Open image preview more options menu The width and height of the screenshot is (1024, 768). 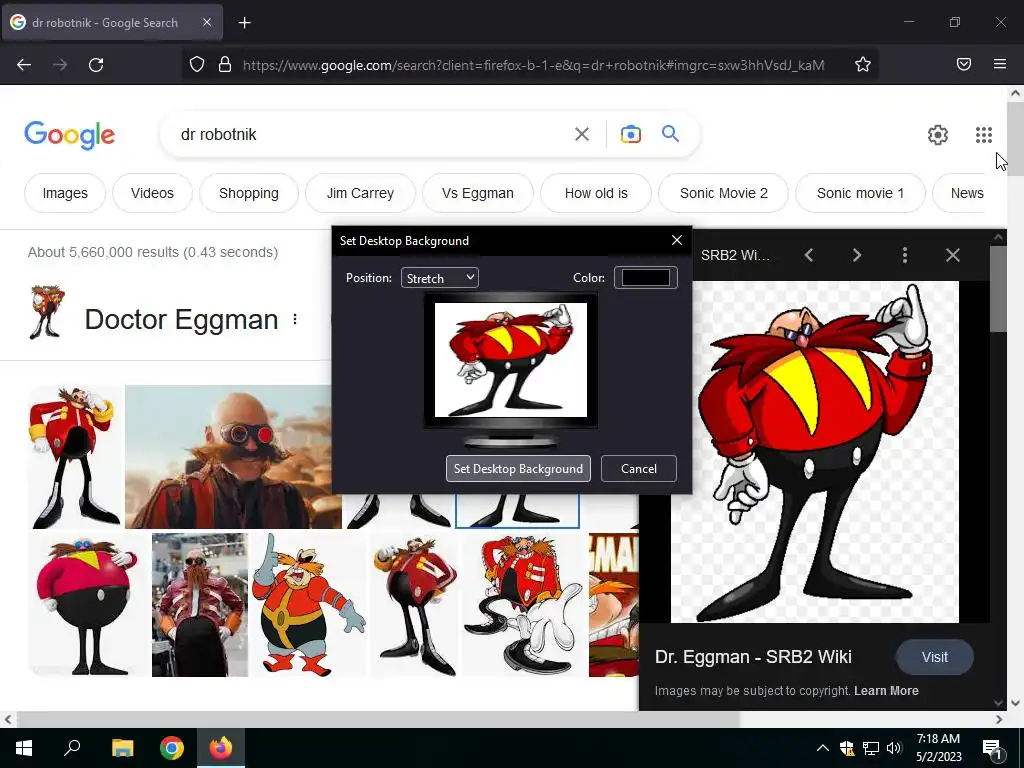904,255
